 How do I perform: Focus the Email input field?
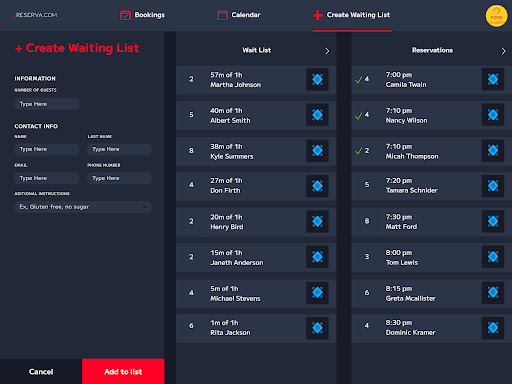point(47,178)
